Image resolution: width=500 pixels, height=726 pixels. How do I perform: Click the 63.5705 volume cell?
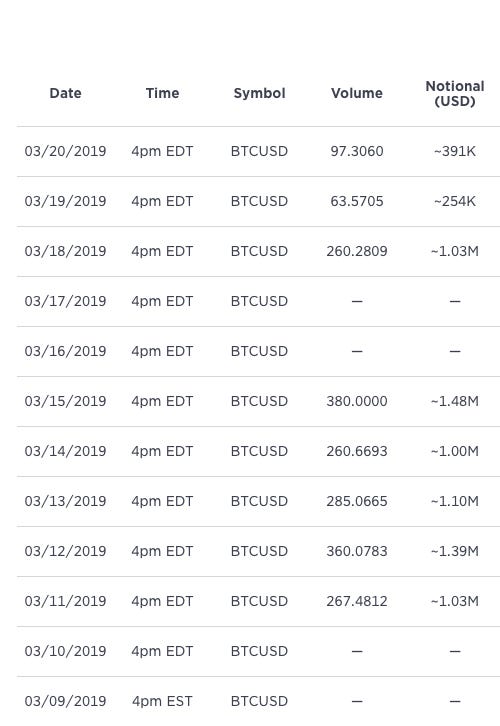(356, 201)
